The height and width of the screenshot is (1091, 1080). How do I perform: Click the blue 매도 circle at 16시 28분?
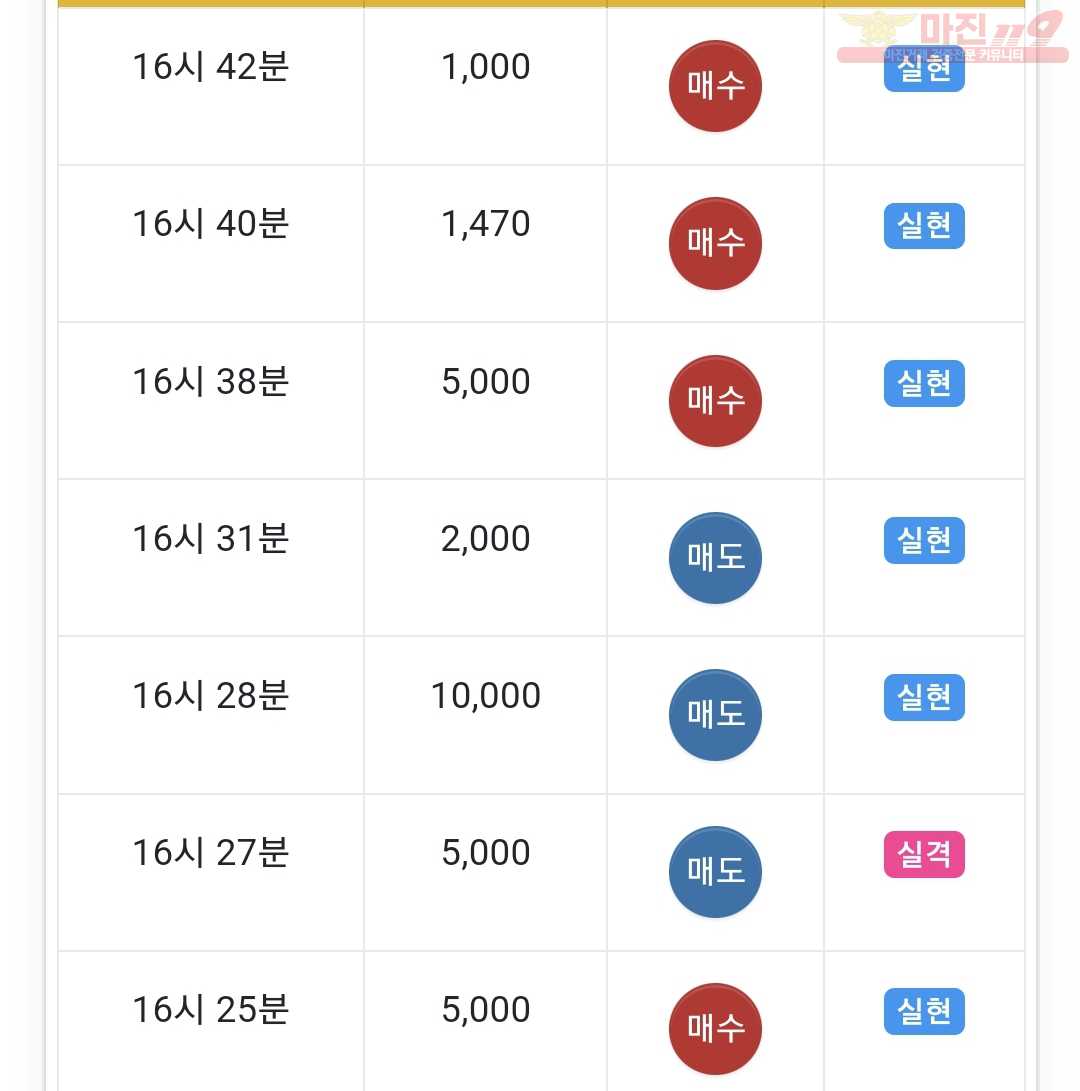tap(715, 715)
